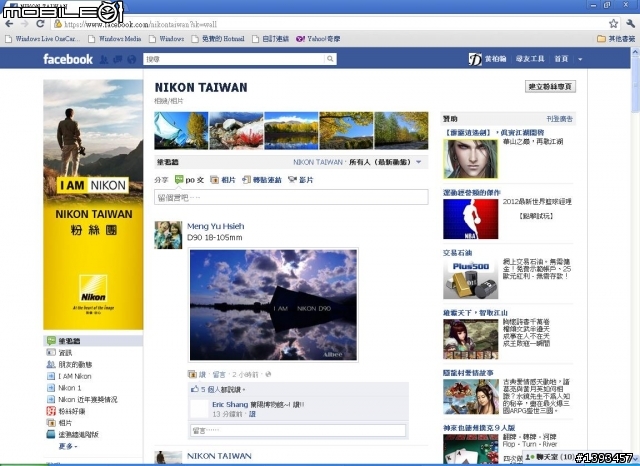Select the po 文 status share icon
Image resolution: width=640 pixels, height=466 pixels.
(179, 180)
